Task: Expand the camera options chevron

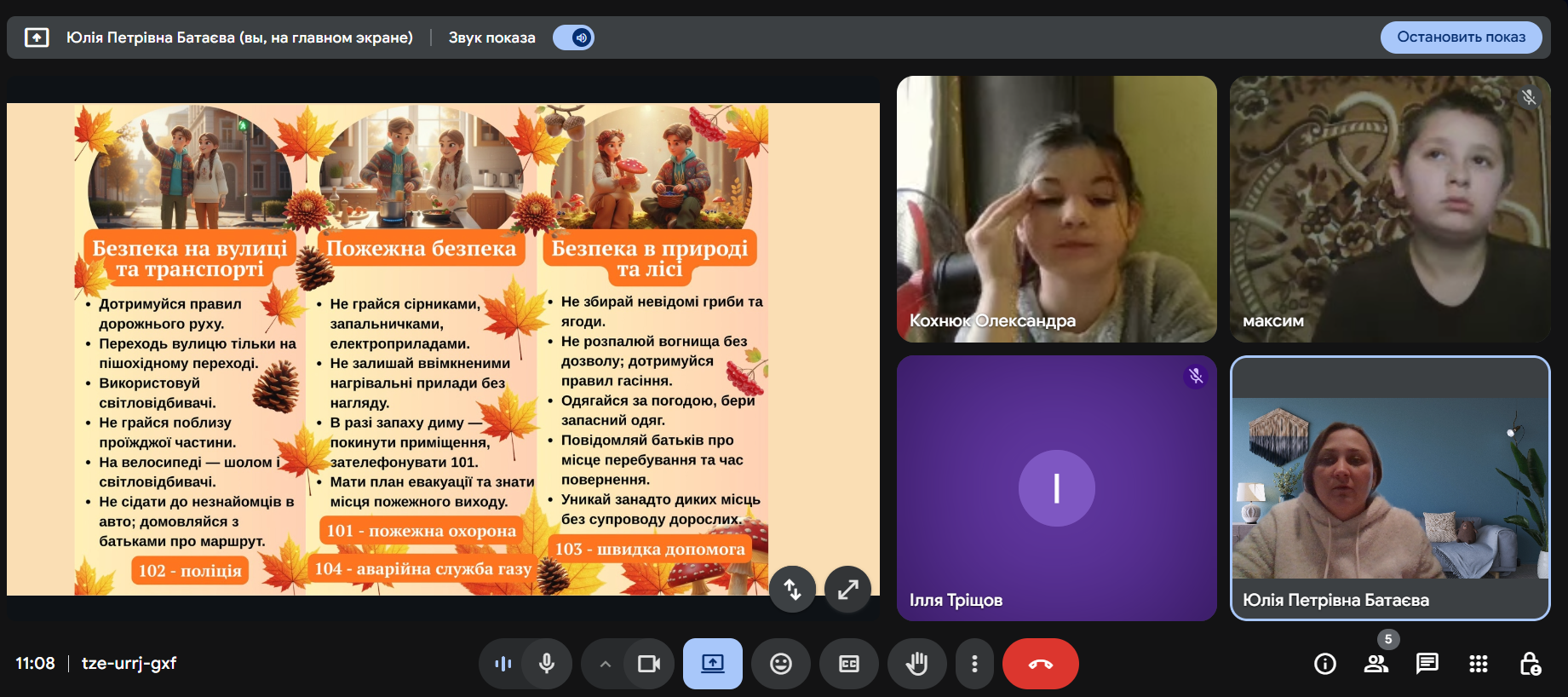Action: (x=605, y=664)
